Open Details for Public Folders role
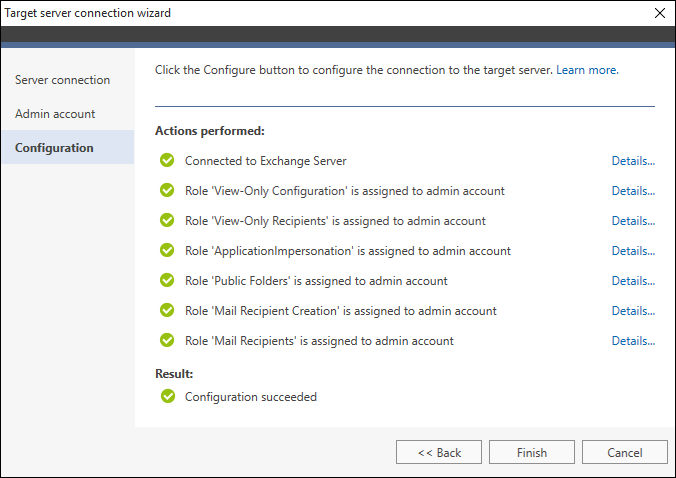The image size is (676, 478). (x=633, y=281)
